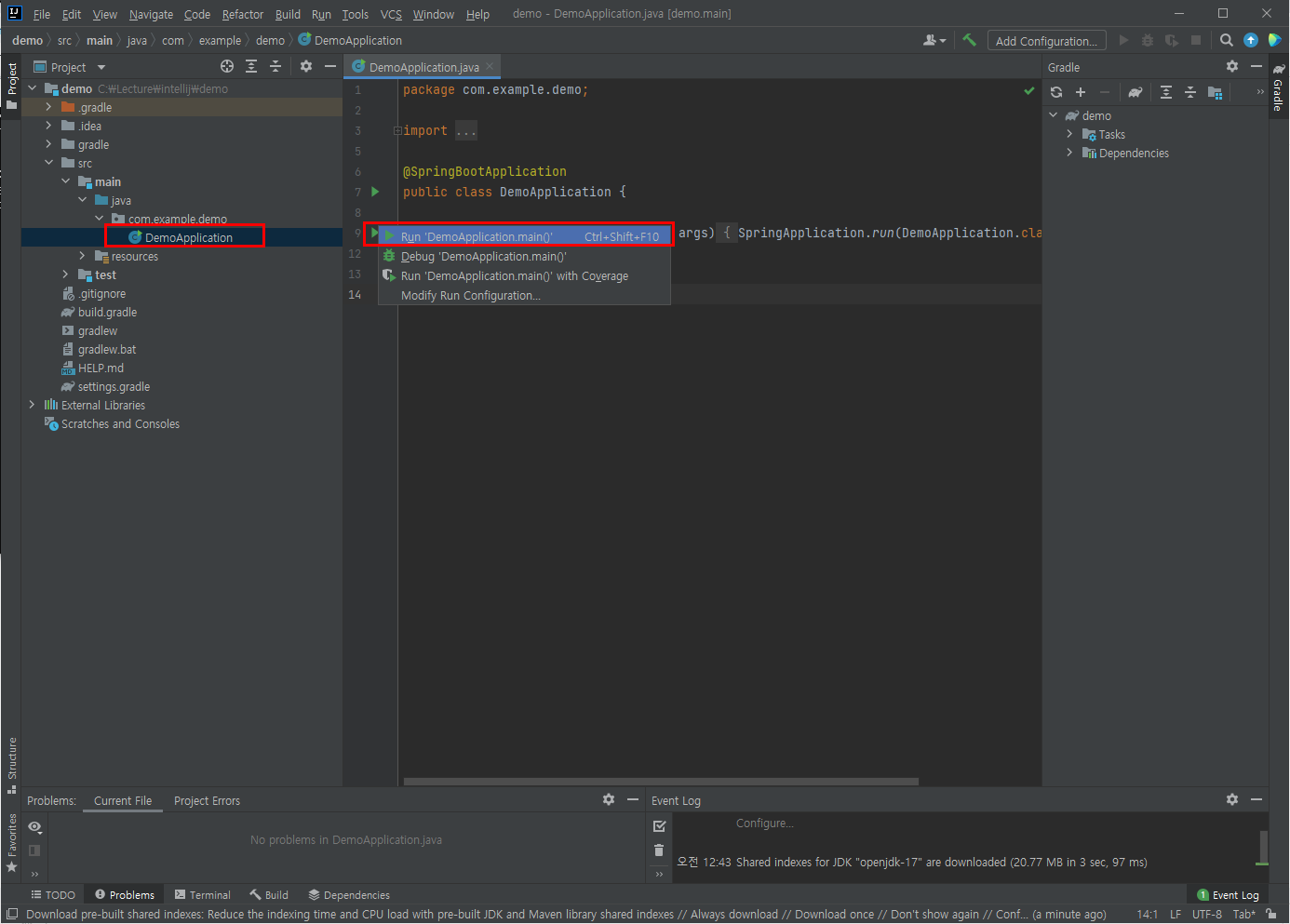Image resolution: width=1290 pixels, height=924 pixels.
Task: Choose Debug 'DemoApplication.main()' from popup
Action: 524,256
